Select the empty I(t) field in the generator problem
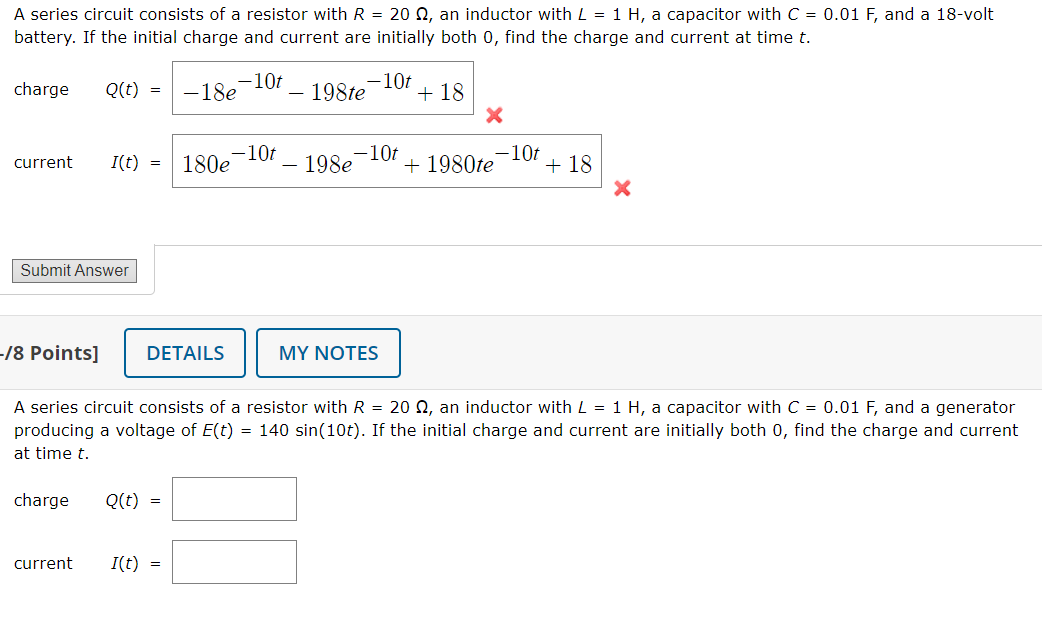Image resolution: width=1042 pixels, height=617 pixels. (233, 561)
